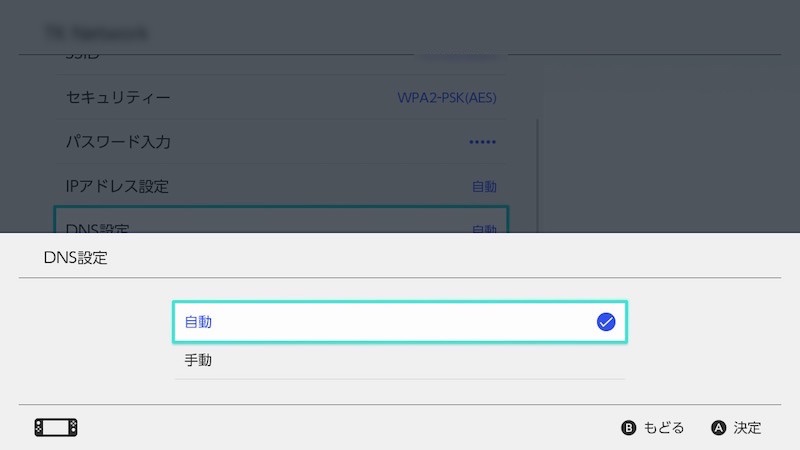Click 自動 value beside IPアドレス設定
The height and width of the screenshot is (450, 800).
484,186
